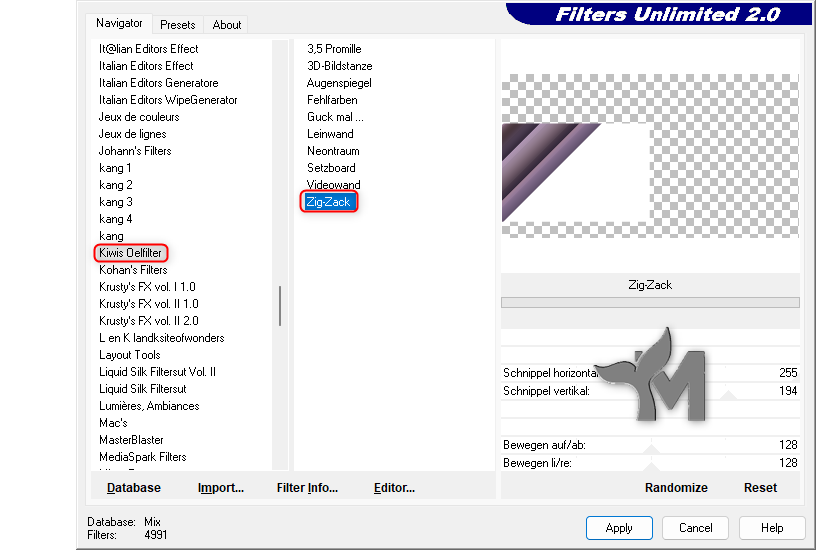Click Randomize to shuffle settings
The width and height of the screenshot is (816, 550).
coord(676,488)
